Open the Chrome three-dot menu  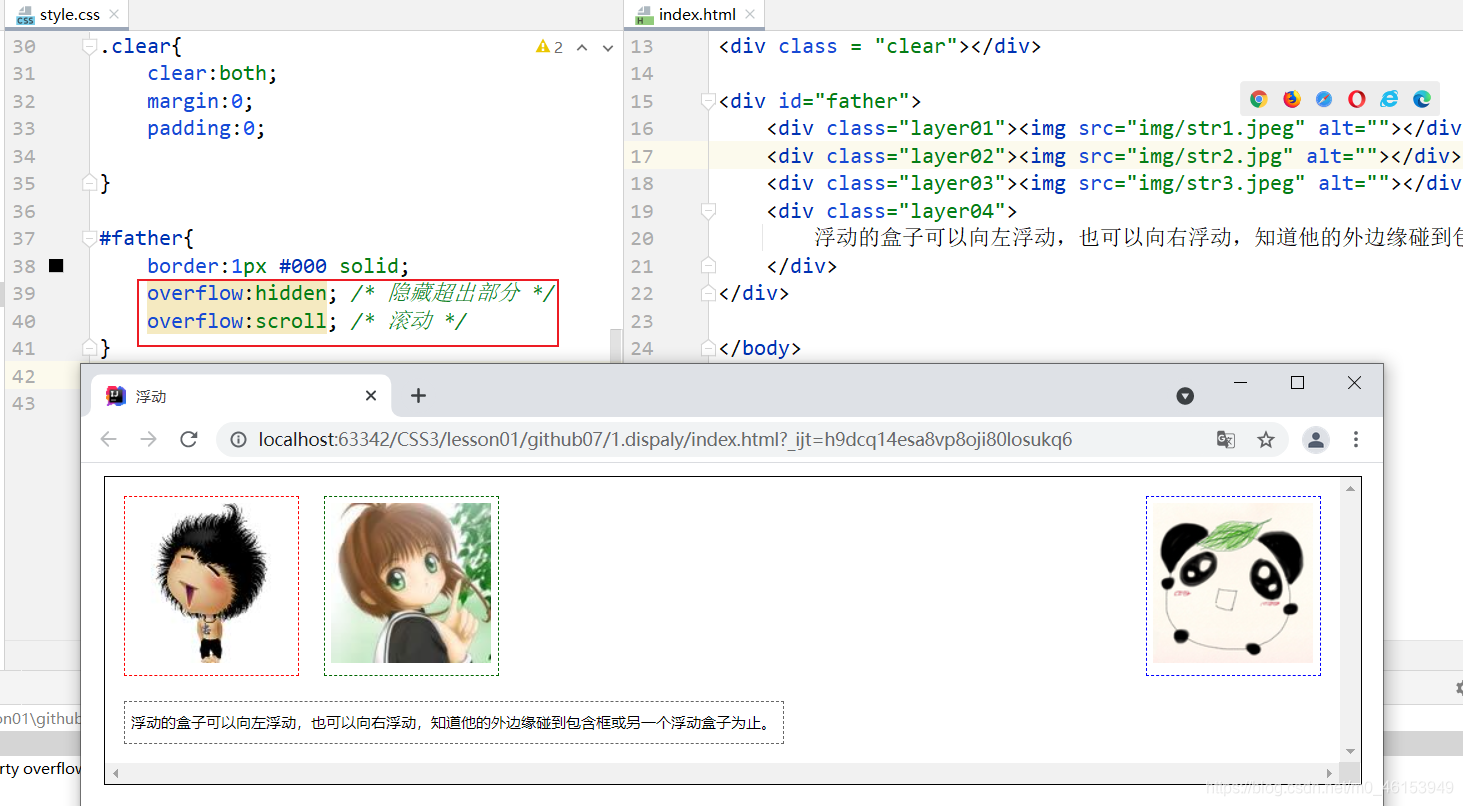pyautogui.click(x=1355, y=439)
